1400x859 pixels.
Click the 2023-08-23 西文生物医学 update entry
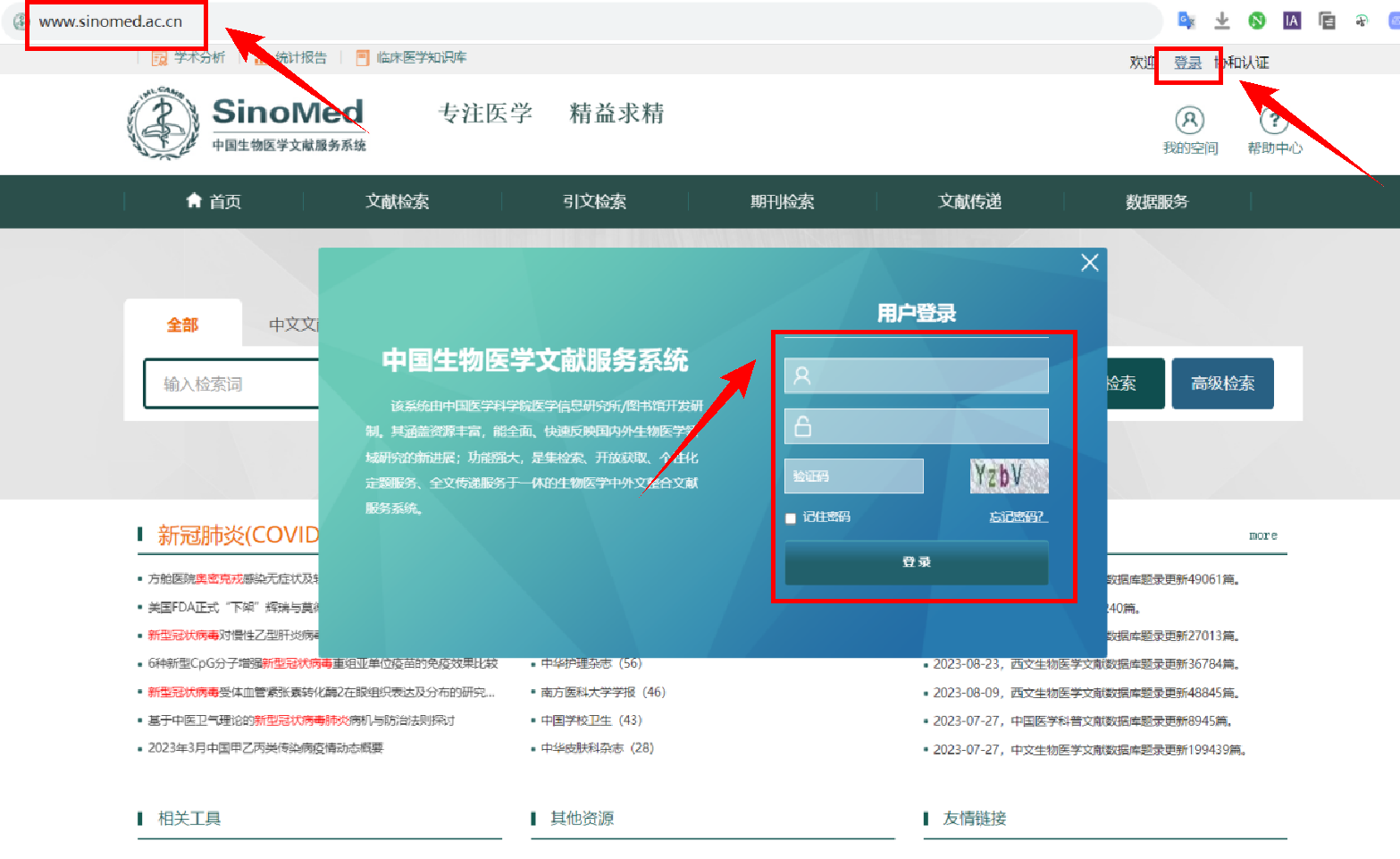(x=1086, y=664)
